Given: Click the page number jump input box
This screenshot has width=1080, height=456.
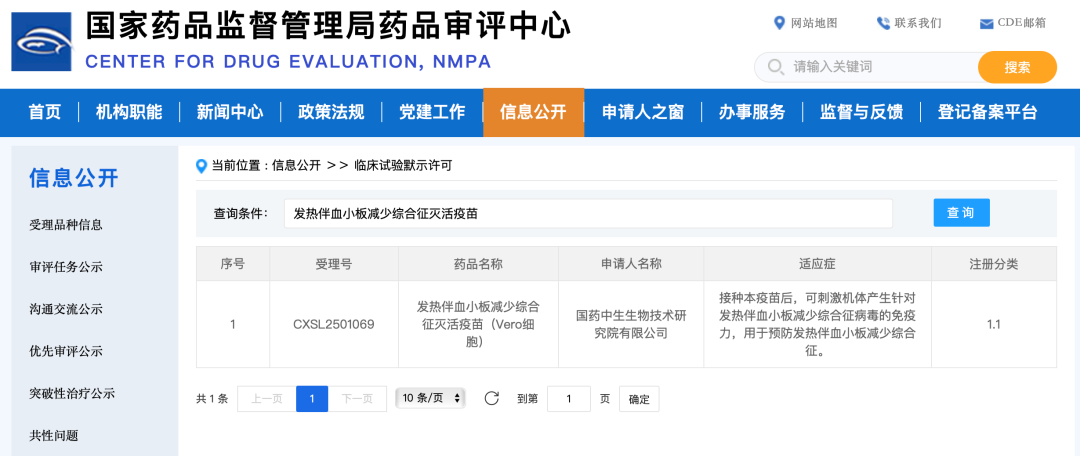Looking at the screenshot, I should [x=569, y=399].
